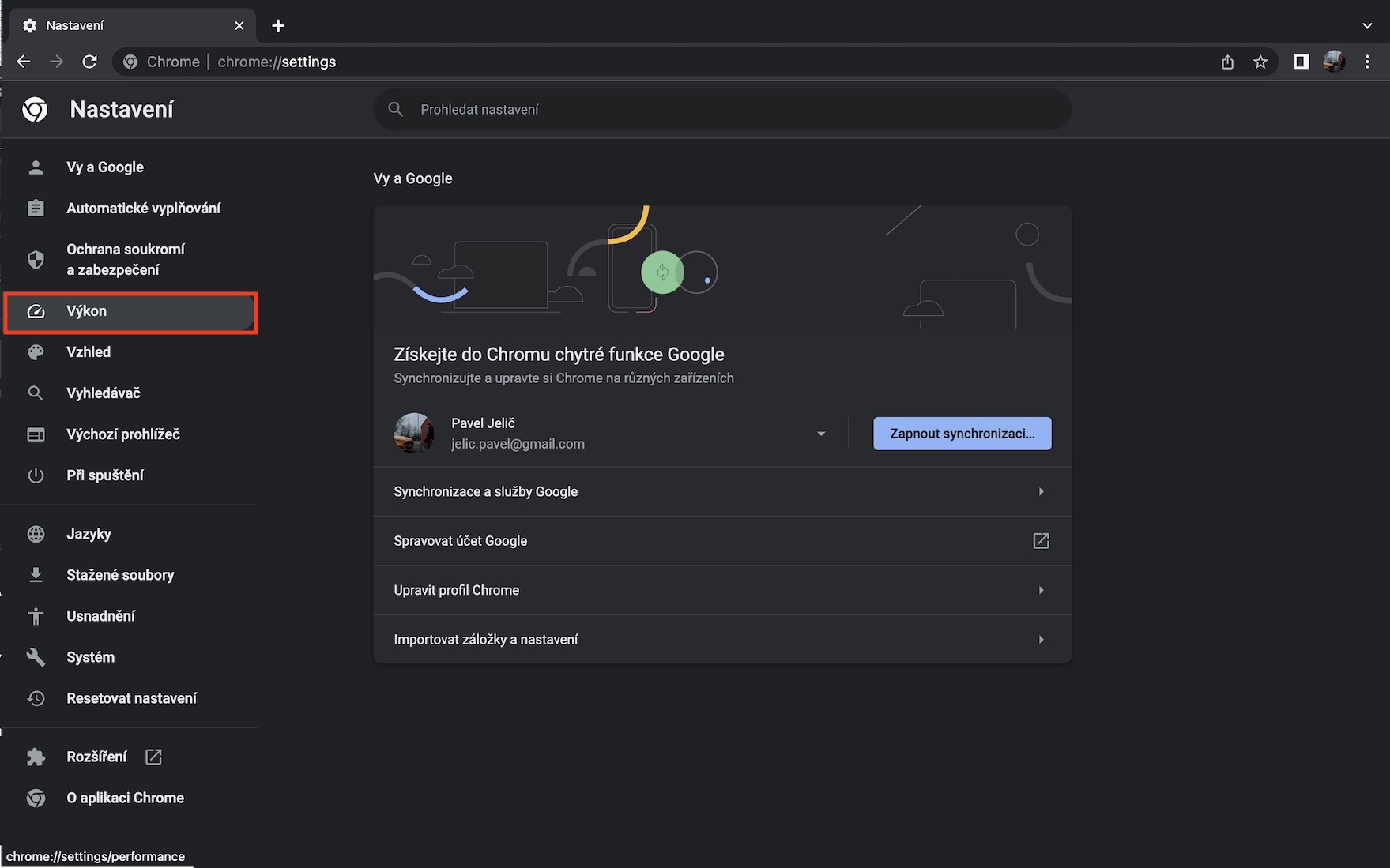The height and width of the screenshot is (868, 1390).
Task: Click the accessibility icon for Usnadnění
Action: 36,616
